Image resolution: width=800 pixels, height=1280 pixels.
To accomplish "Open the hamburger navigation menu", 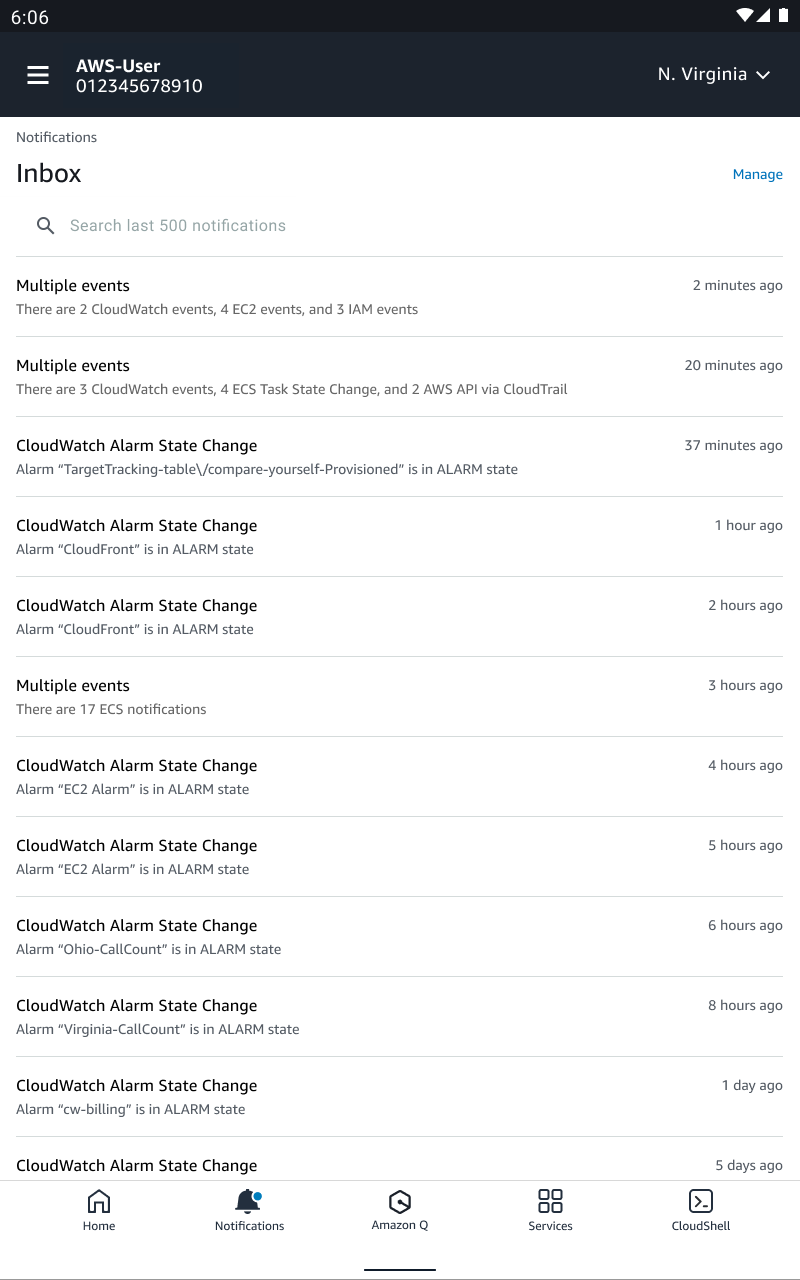I will coord(38,75).
